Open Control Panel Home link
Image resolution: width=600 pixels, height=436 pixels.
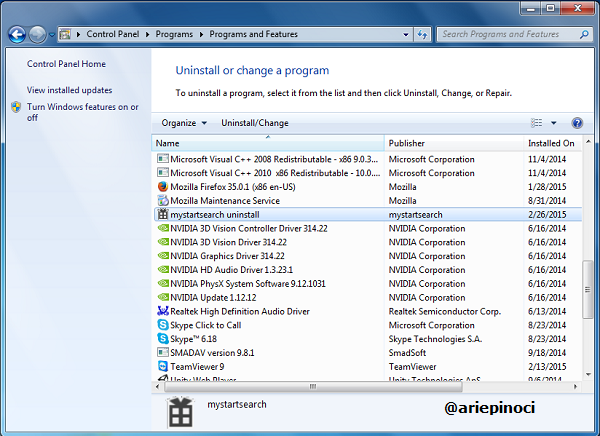coord(66,64)
